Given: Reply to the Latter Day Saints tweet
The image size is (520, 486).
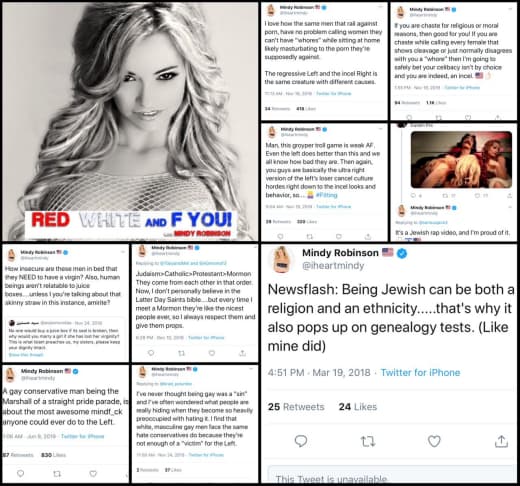Looking at the screenshot, I should pos(151,353).
